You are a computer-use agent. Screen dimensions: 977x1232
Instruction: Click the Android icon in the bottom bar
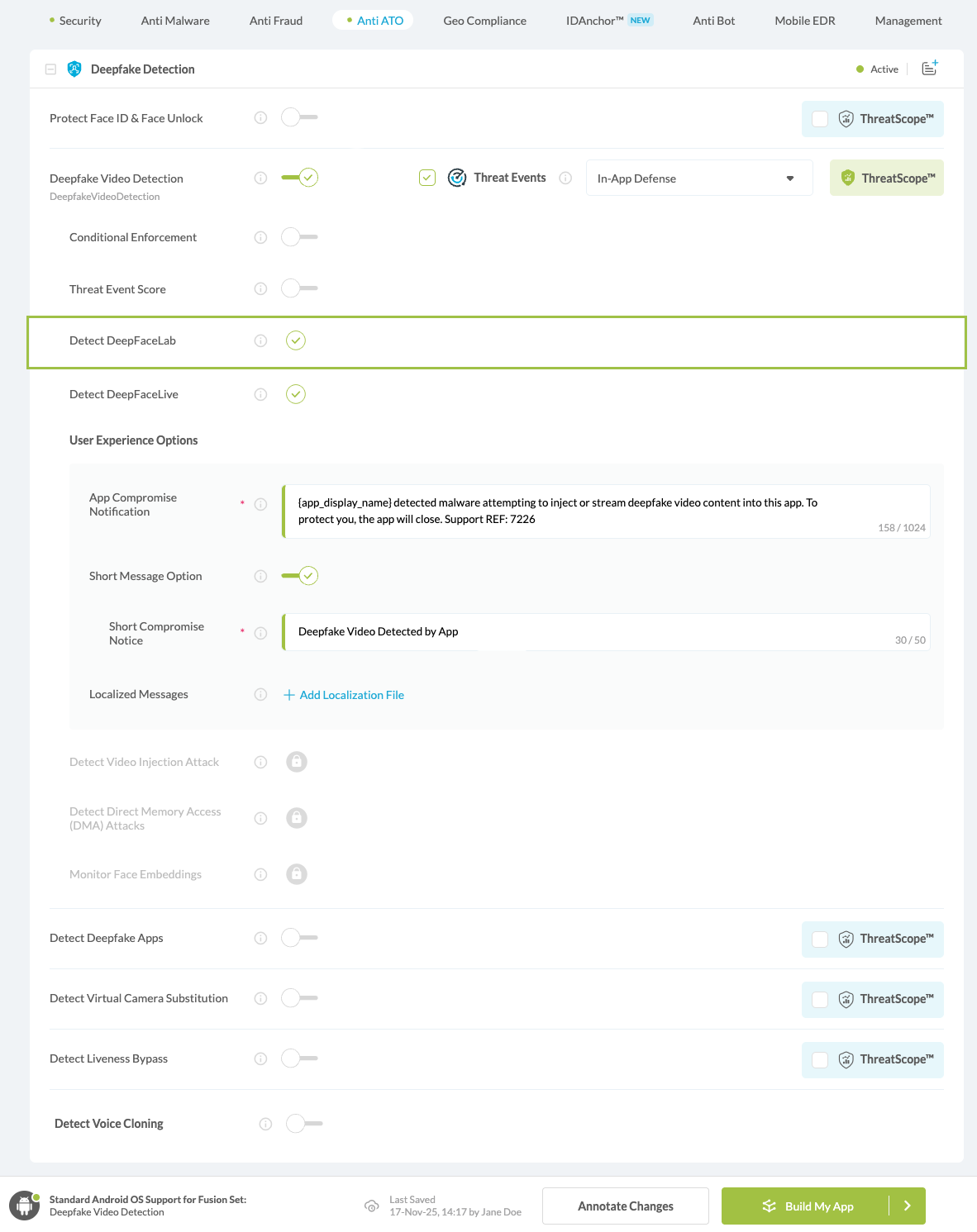[23, 1206]
